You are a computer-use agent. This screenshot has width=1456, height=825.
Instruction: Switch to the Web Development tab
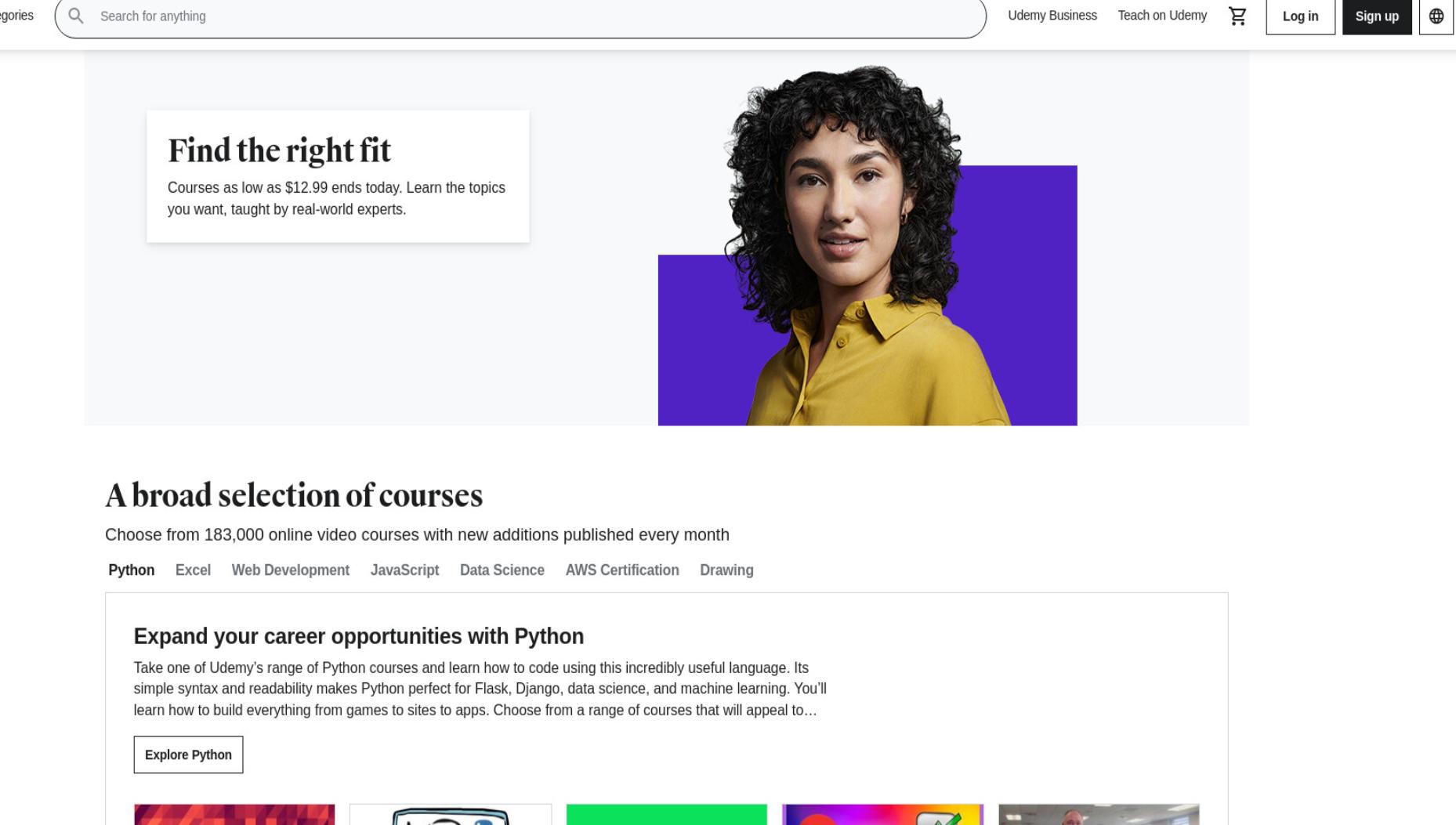[x=290, y=570]
